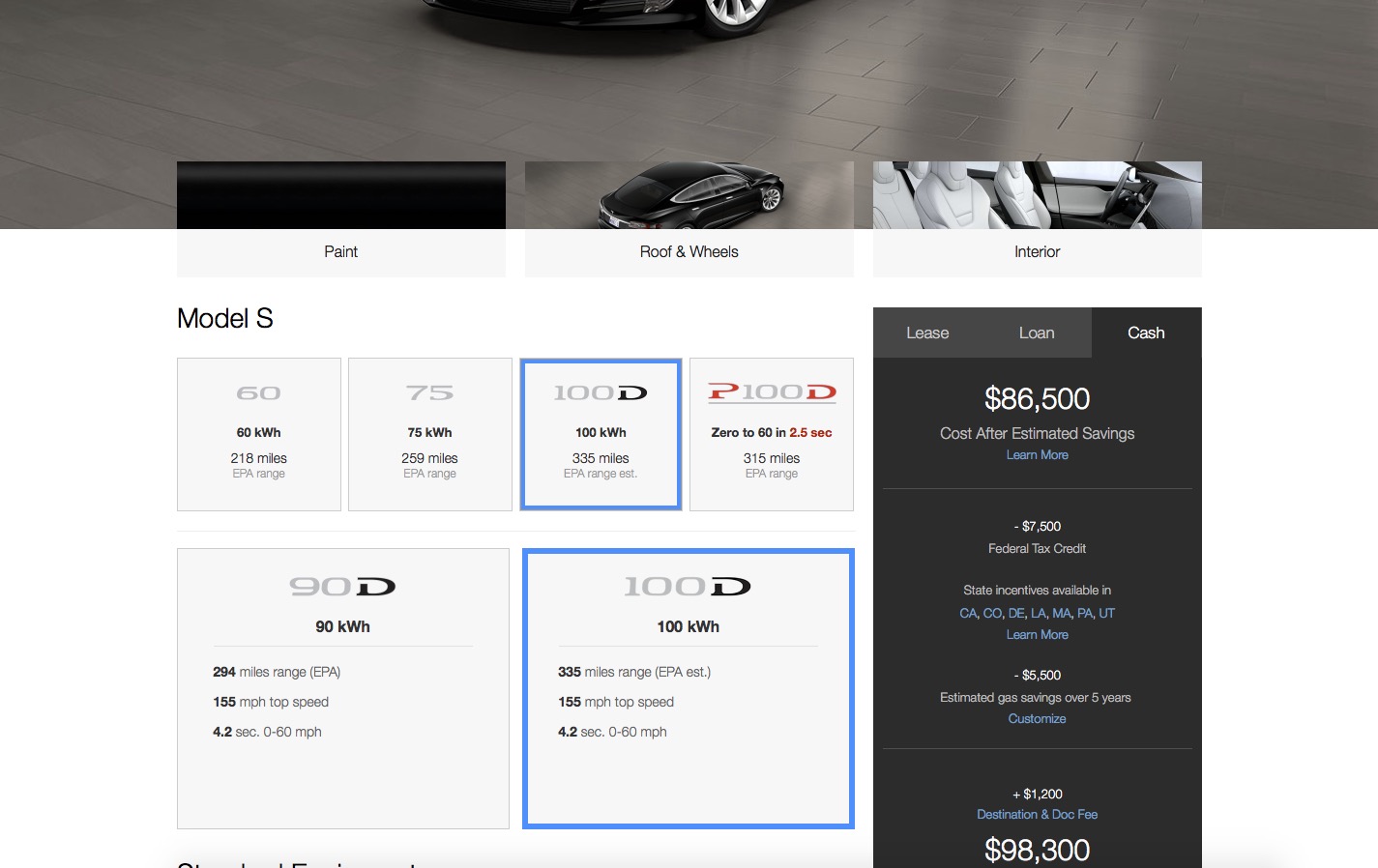Click the '- $5,500' gas savings amount
The image size is (1378, 868).
coord(1037,676)
